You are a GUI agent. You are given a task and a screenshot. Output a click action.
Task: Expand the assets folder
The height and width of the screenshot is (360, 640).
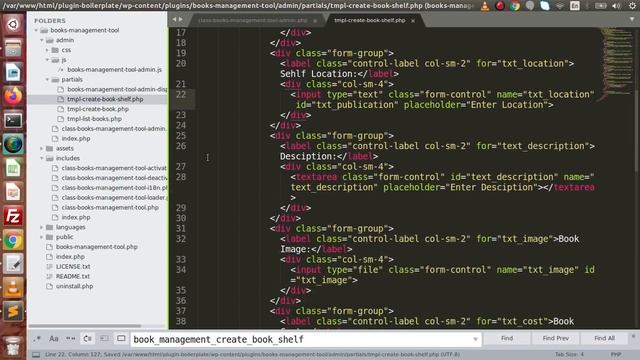point(42,149)
